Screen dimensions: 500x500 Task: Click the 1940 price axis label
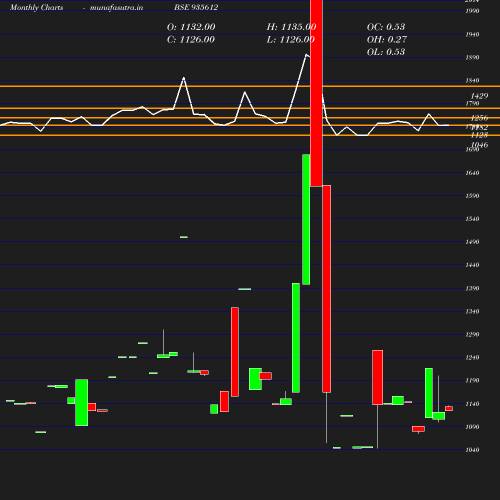[x=472, y=34]
